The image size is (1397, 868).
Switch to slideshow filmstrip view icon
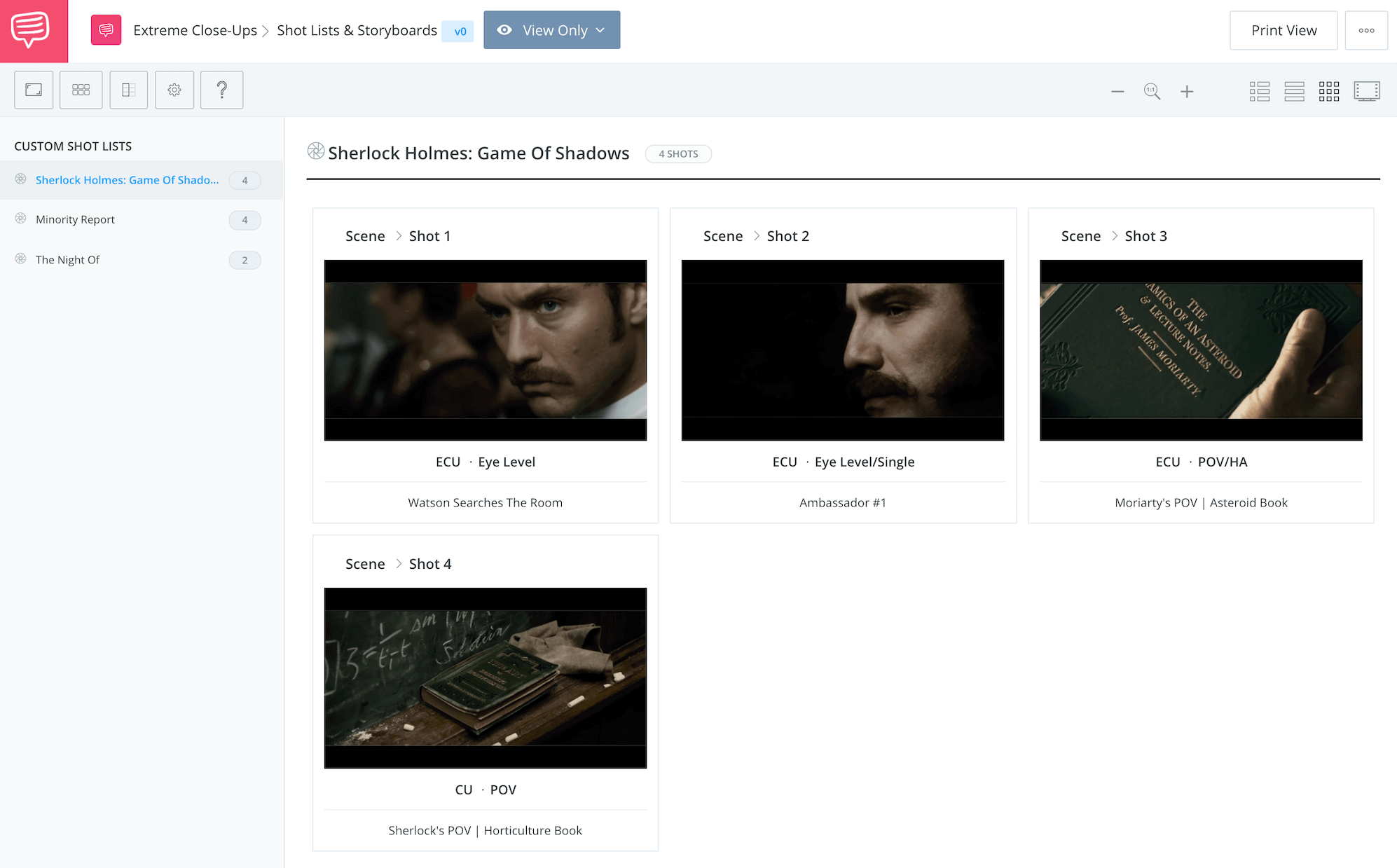pos(1366,92)
